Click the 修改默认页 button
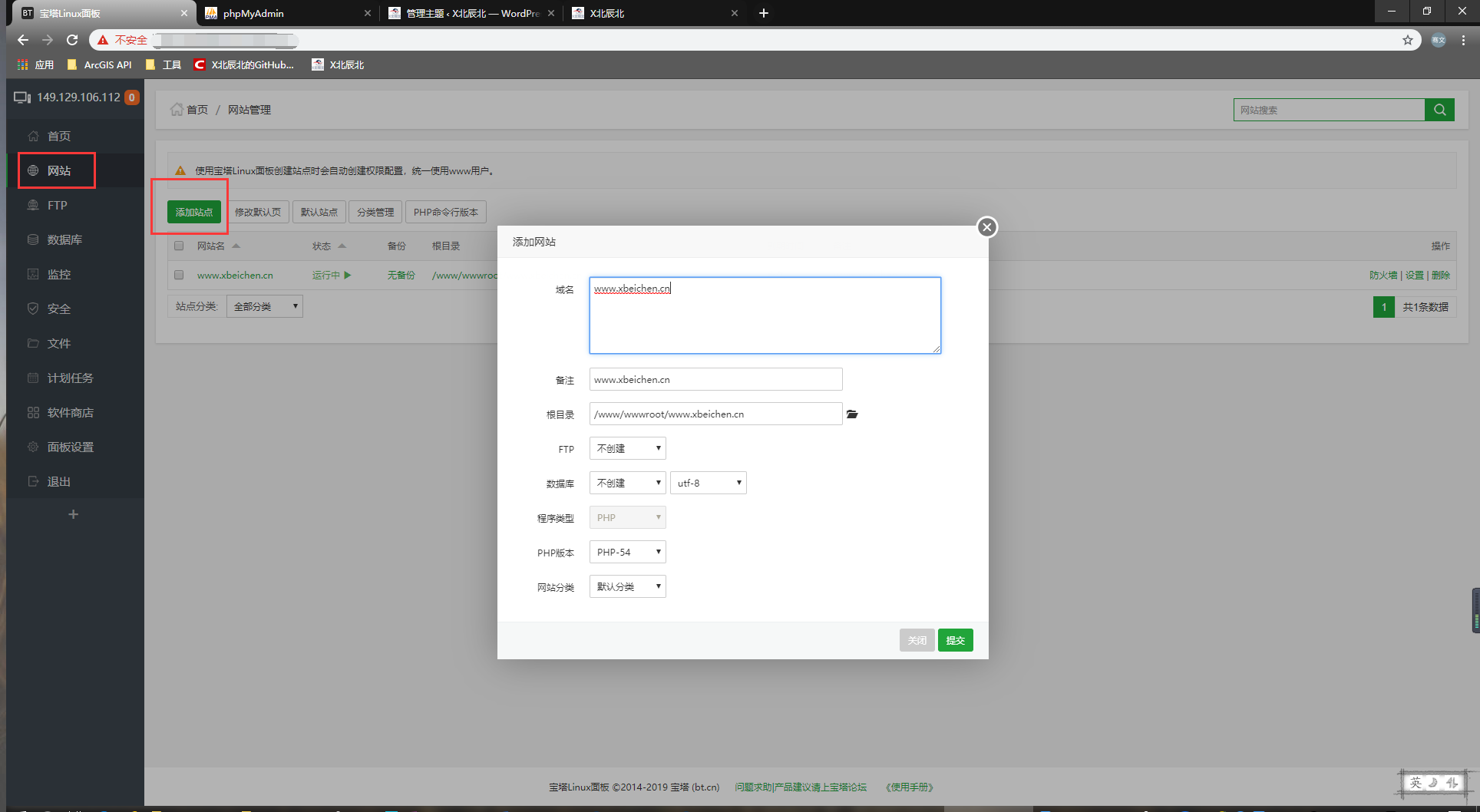The width and height of the screenshot is (1480, 812). (257, 212)
